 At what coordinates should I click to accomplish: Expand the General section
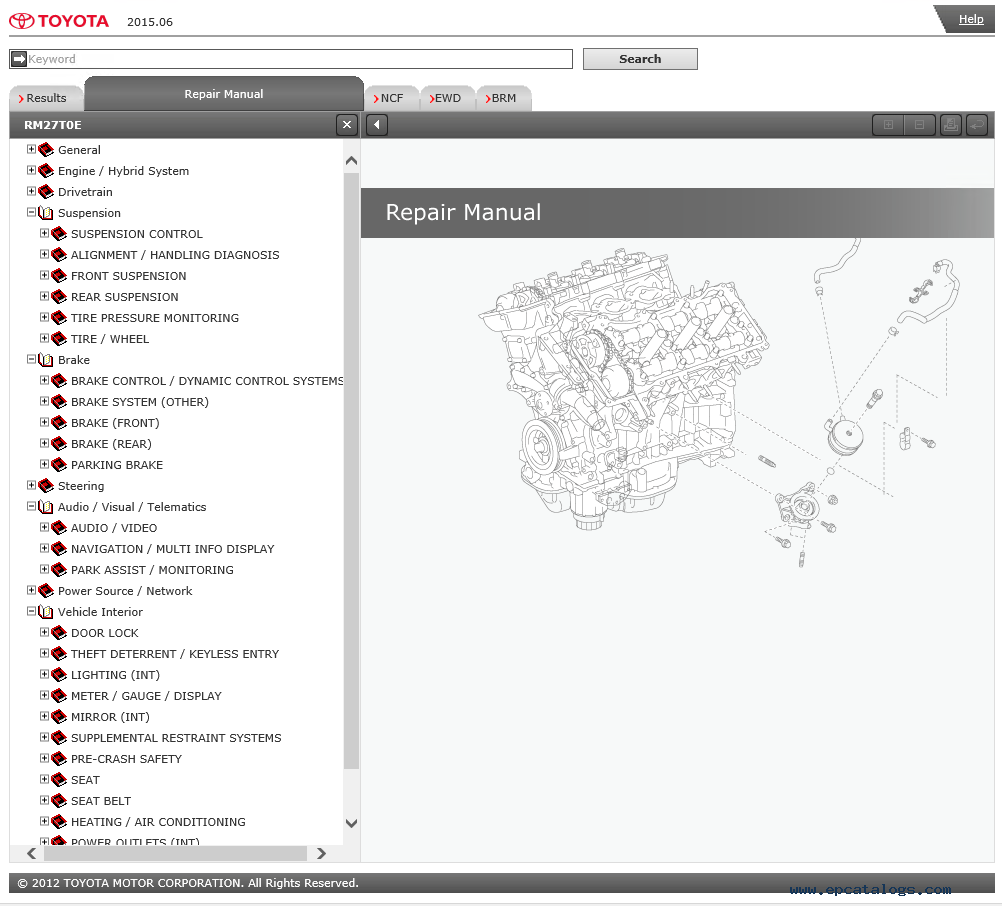pos(31,149)
